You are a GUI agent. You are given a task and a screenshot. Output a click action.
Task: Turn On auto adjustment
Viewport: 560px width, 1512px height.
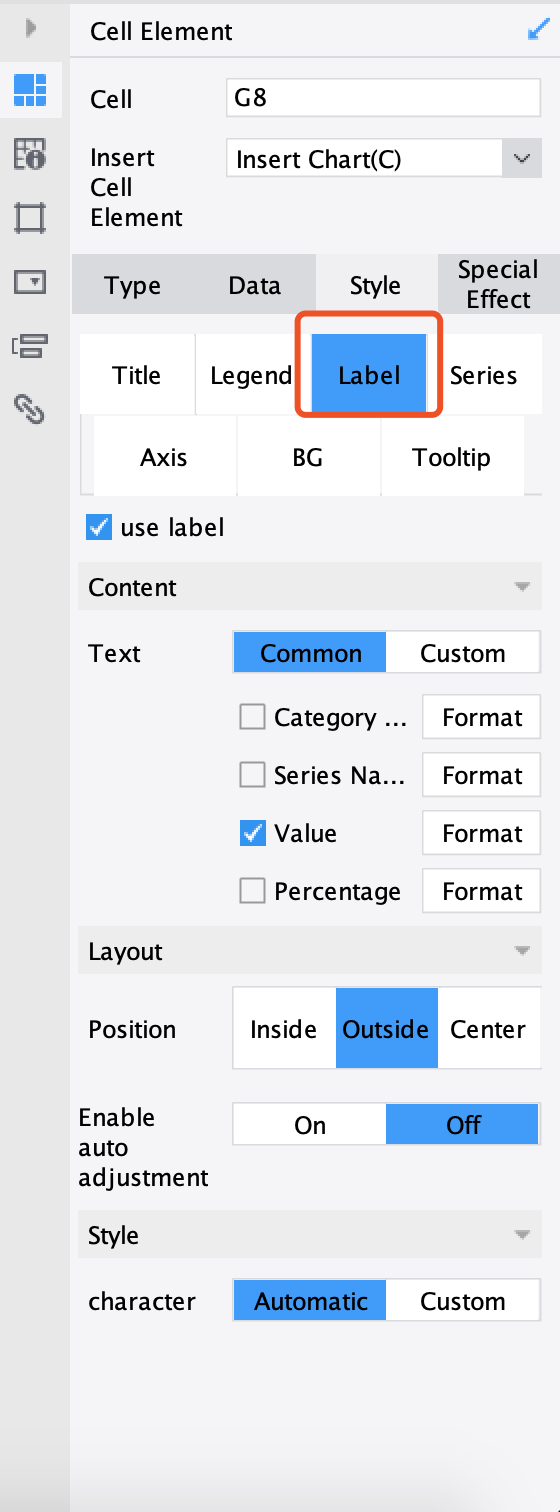[310, 1125]
